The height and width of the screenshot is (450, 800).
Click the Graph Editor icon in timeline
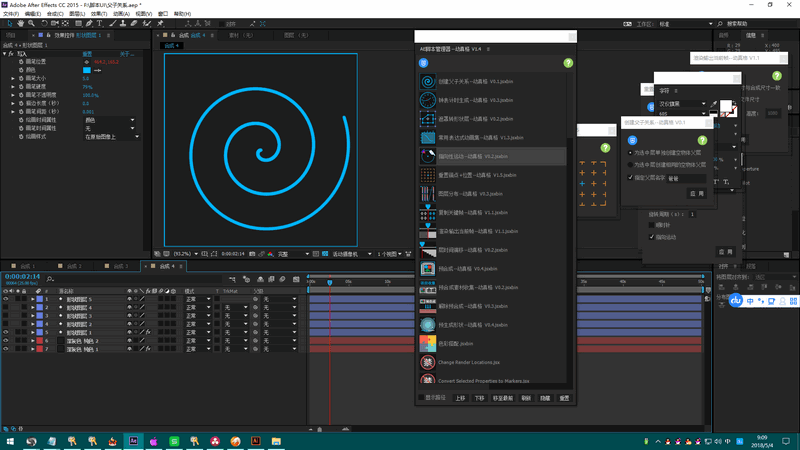(x=296, y=279)
